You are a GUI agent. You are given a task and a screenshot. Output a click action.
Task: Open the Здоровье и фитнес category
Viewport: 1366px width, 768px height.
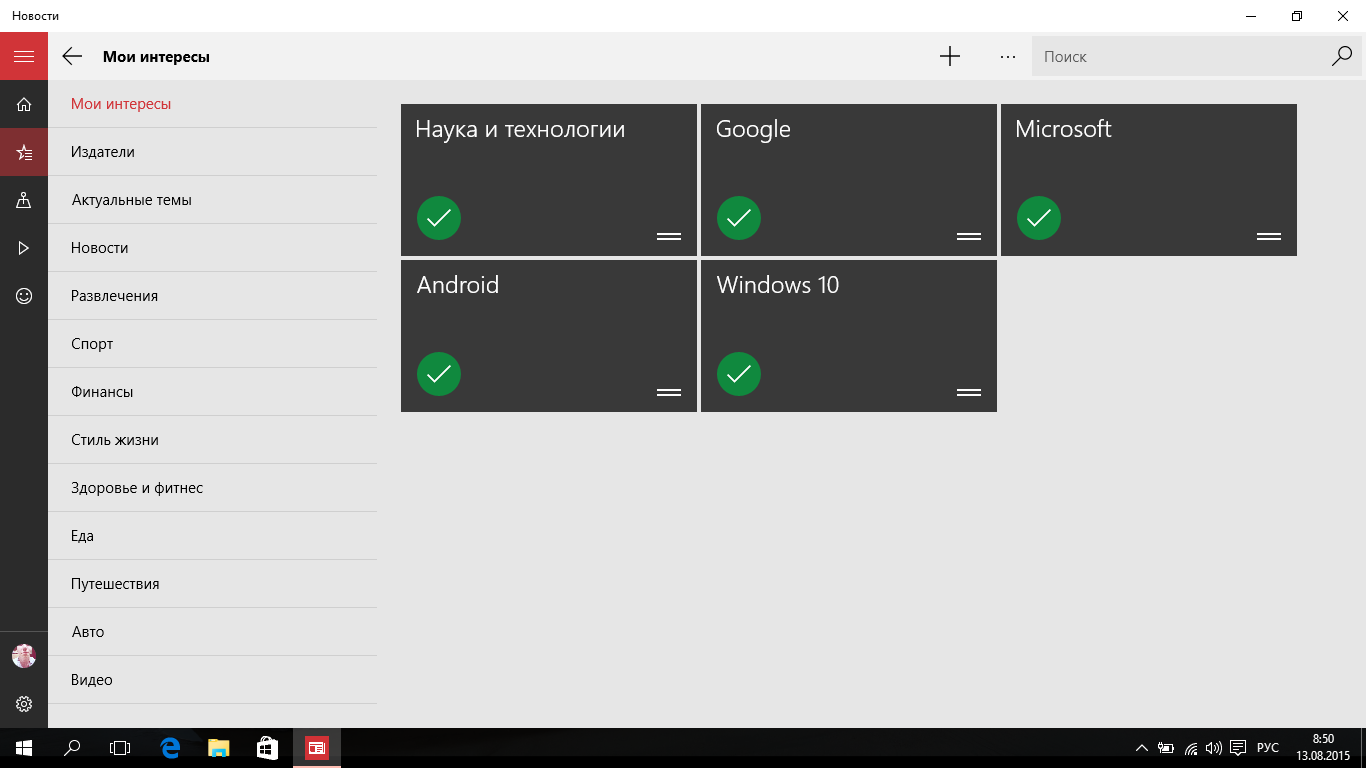click(x=213, y=488)
